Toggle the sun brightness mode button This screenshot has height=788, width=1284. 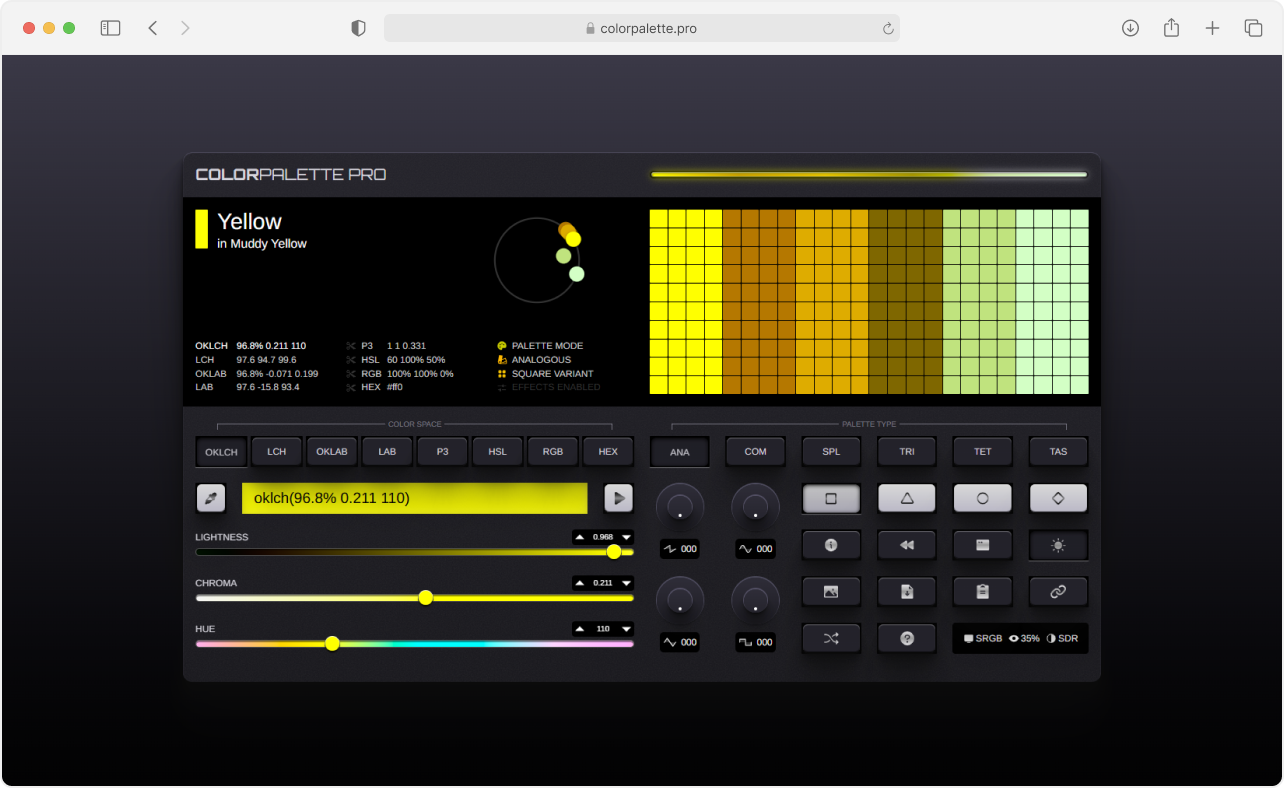pyautogui.click(x=1058, y=545)
